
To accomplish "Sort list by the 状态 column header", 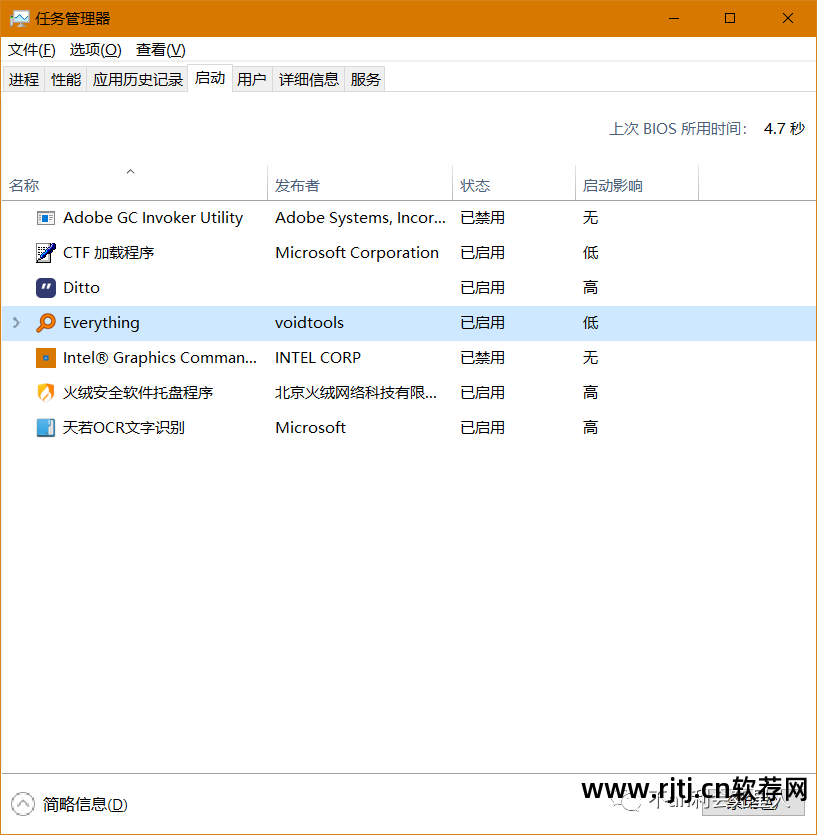I will pyautogui.click(x=475, y=185).
